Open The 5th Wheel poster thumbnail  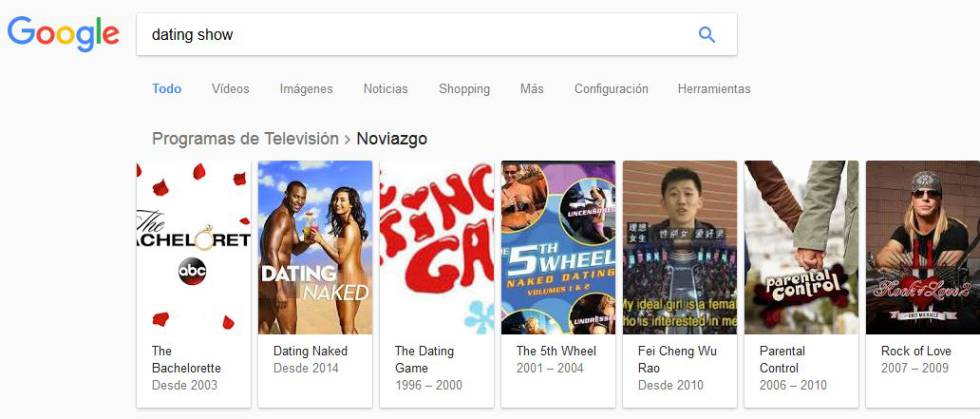pyautogui.click(x=558, y=247)
